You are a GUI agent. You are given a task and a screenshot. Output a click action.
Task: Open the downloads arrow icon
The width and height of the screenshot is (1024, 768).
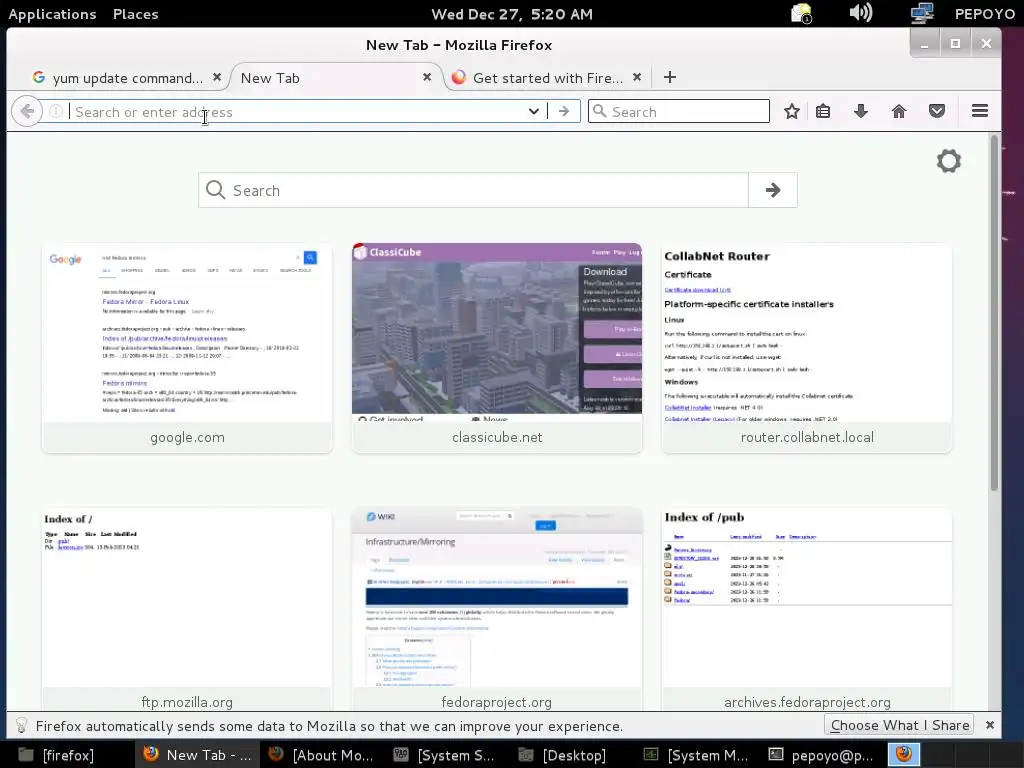[x=861, y=112]
